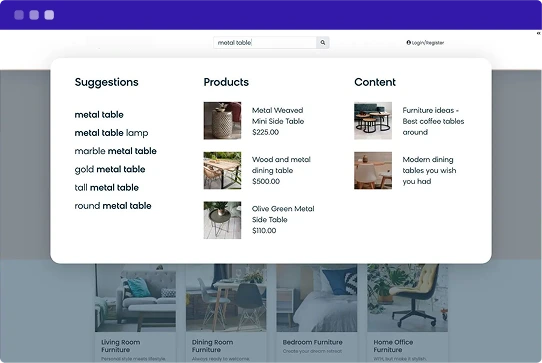
Task: Choose the 'metal table lamp' suggestion
Action: [x=111, y=133]
